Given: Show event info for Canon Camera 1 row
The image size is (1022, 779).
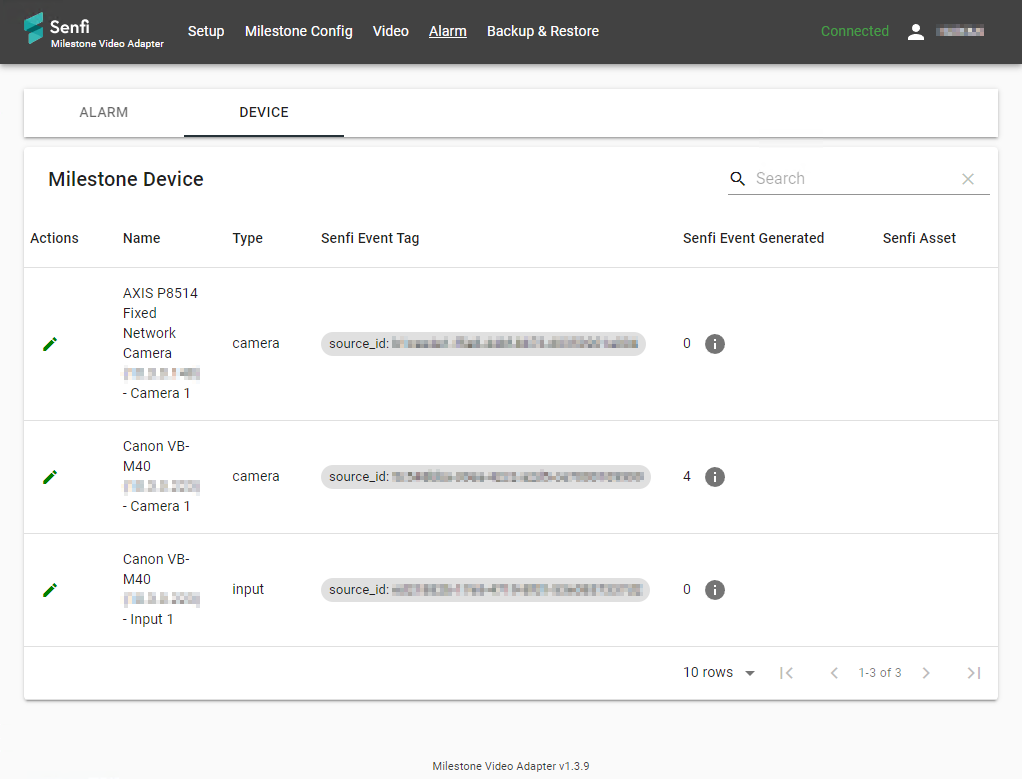Looking at the screenshot, I should pos(715,477).
